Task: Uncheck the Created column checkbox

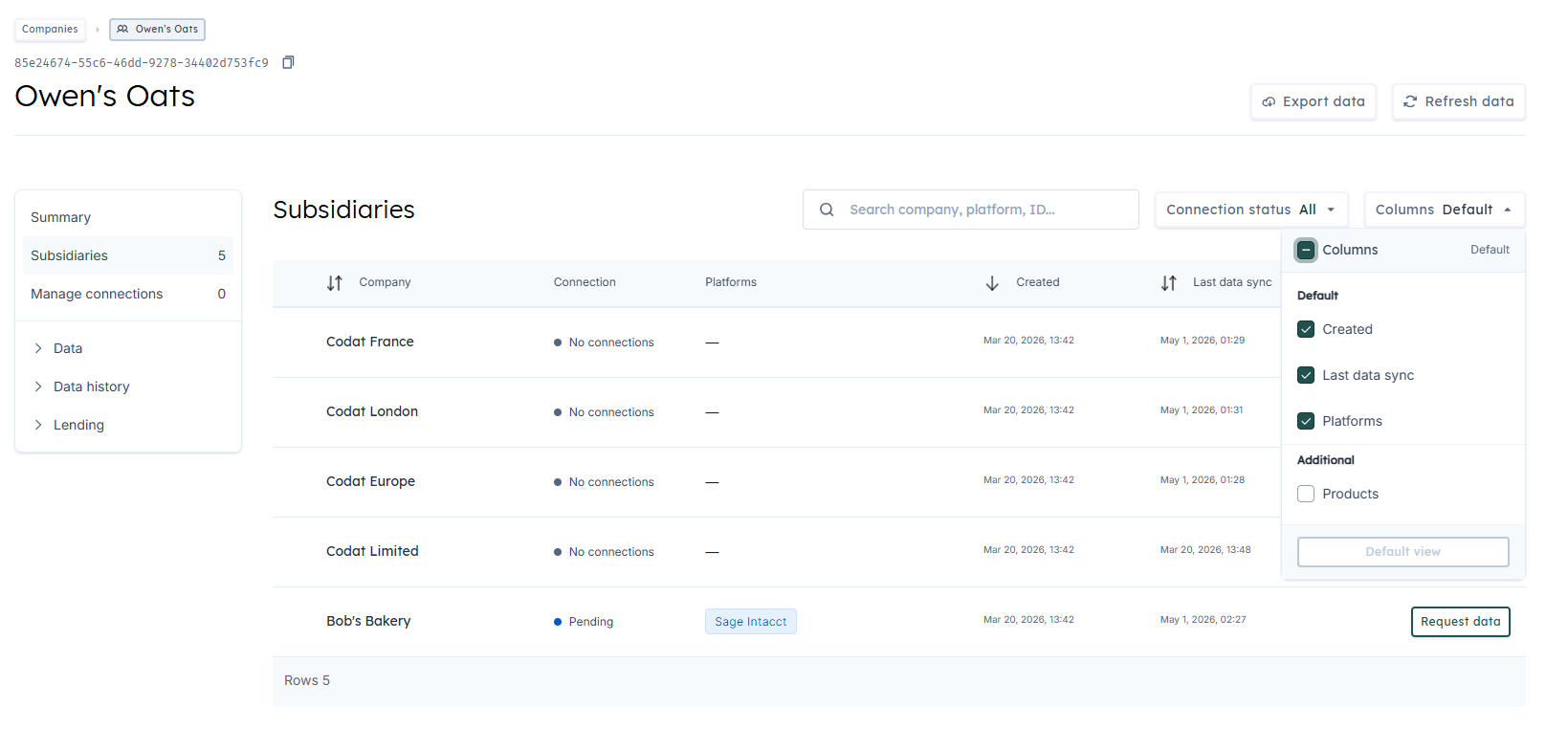Action: 1306,329
